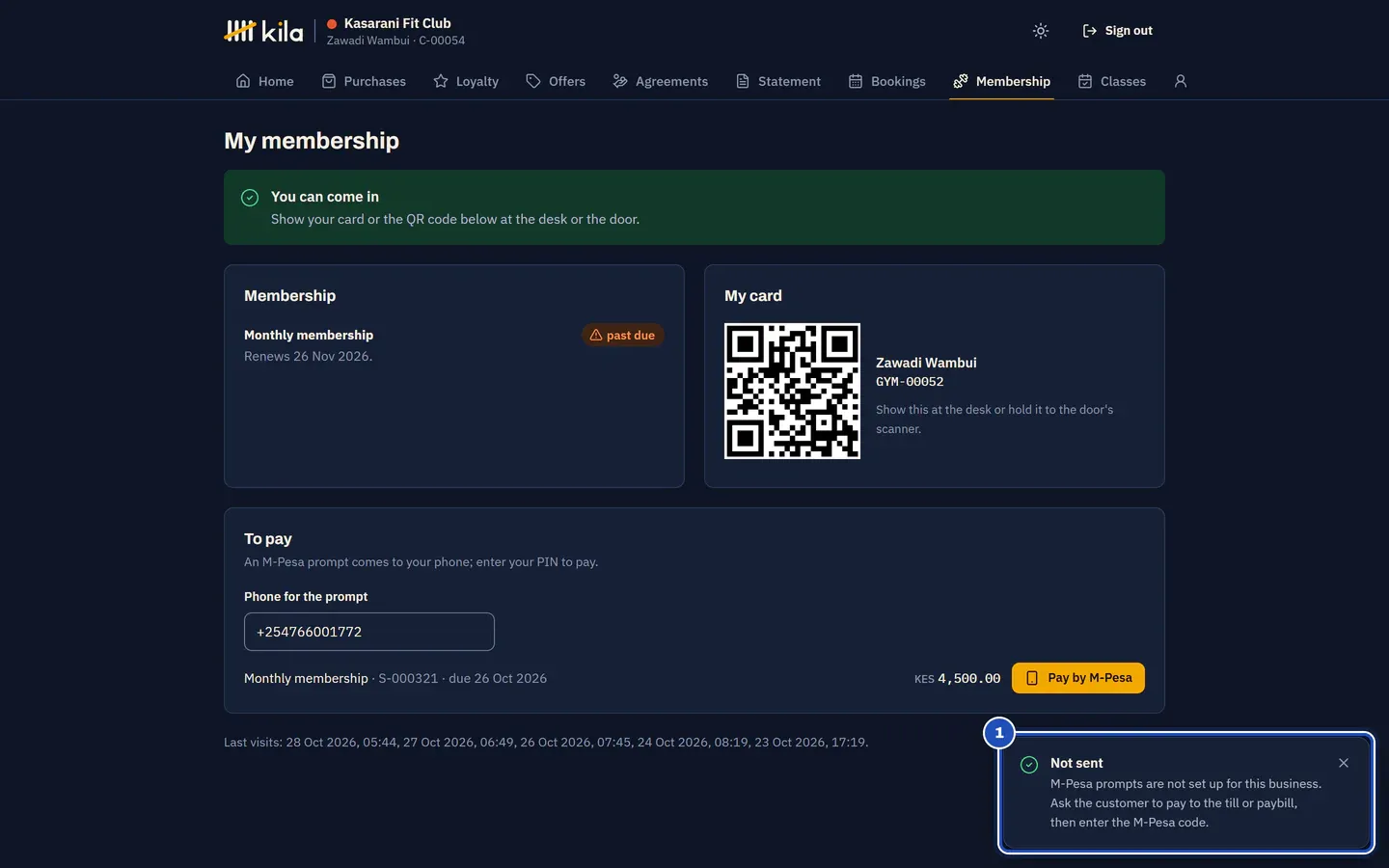Dismiss the Not sent notification
The height and width of the screenshot is (868, 1389).
[x=1344, y=763]
